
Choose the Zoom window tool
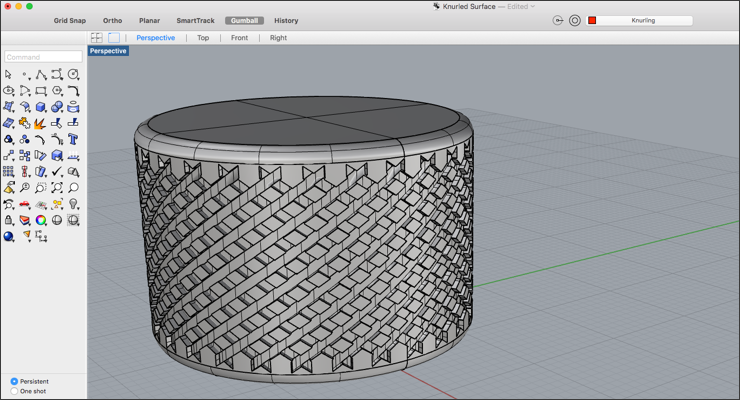(41, 188)
